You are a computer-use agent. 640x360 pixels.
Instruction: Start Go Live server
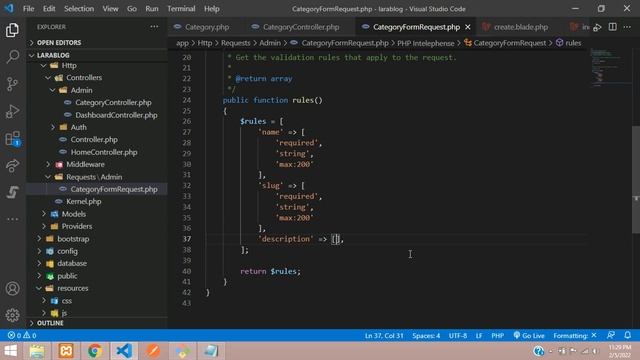click(x=529, y=336)
